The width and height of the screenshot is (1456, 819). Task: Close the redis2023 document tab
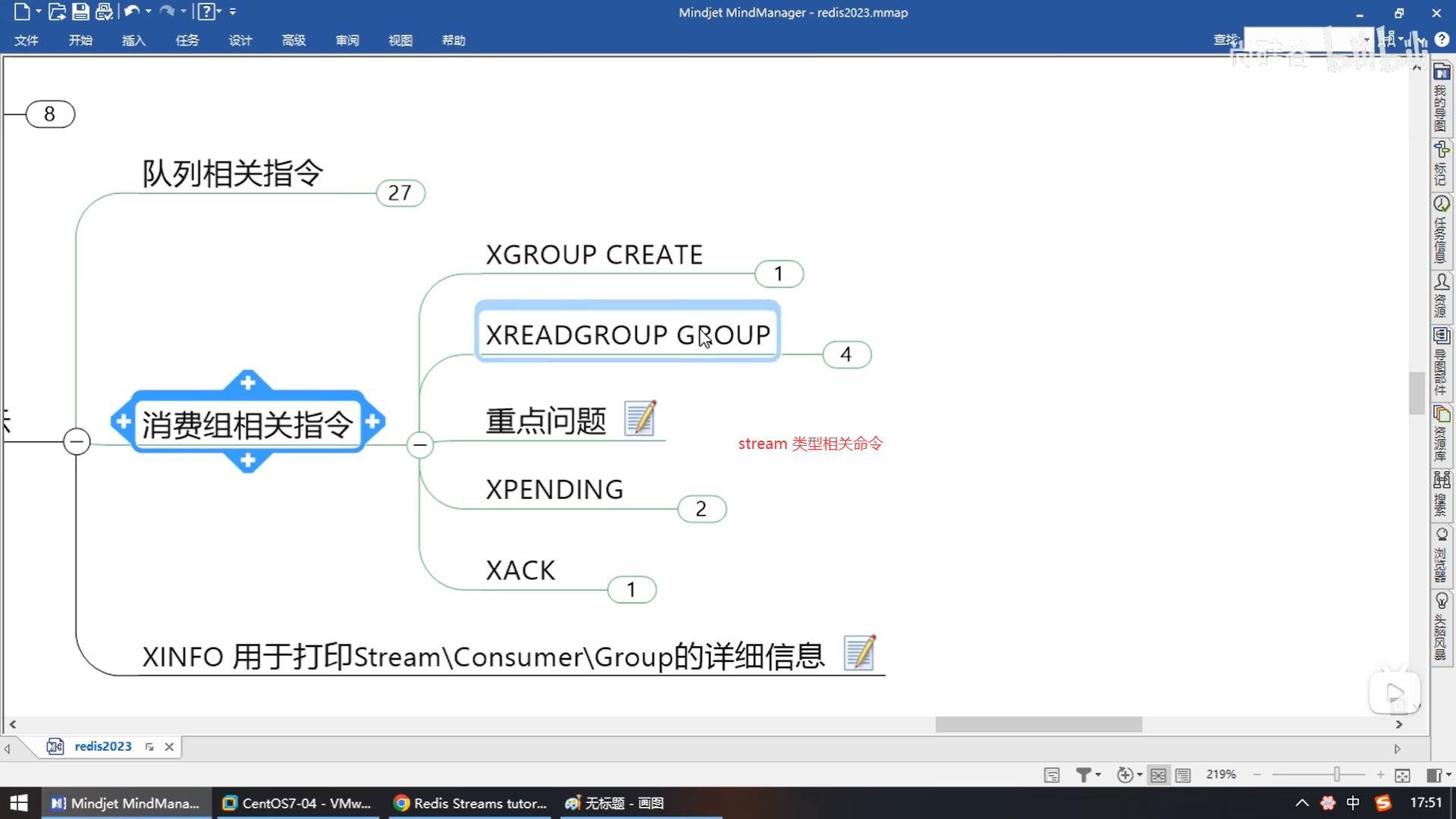click(x=169, y=747)
